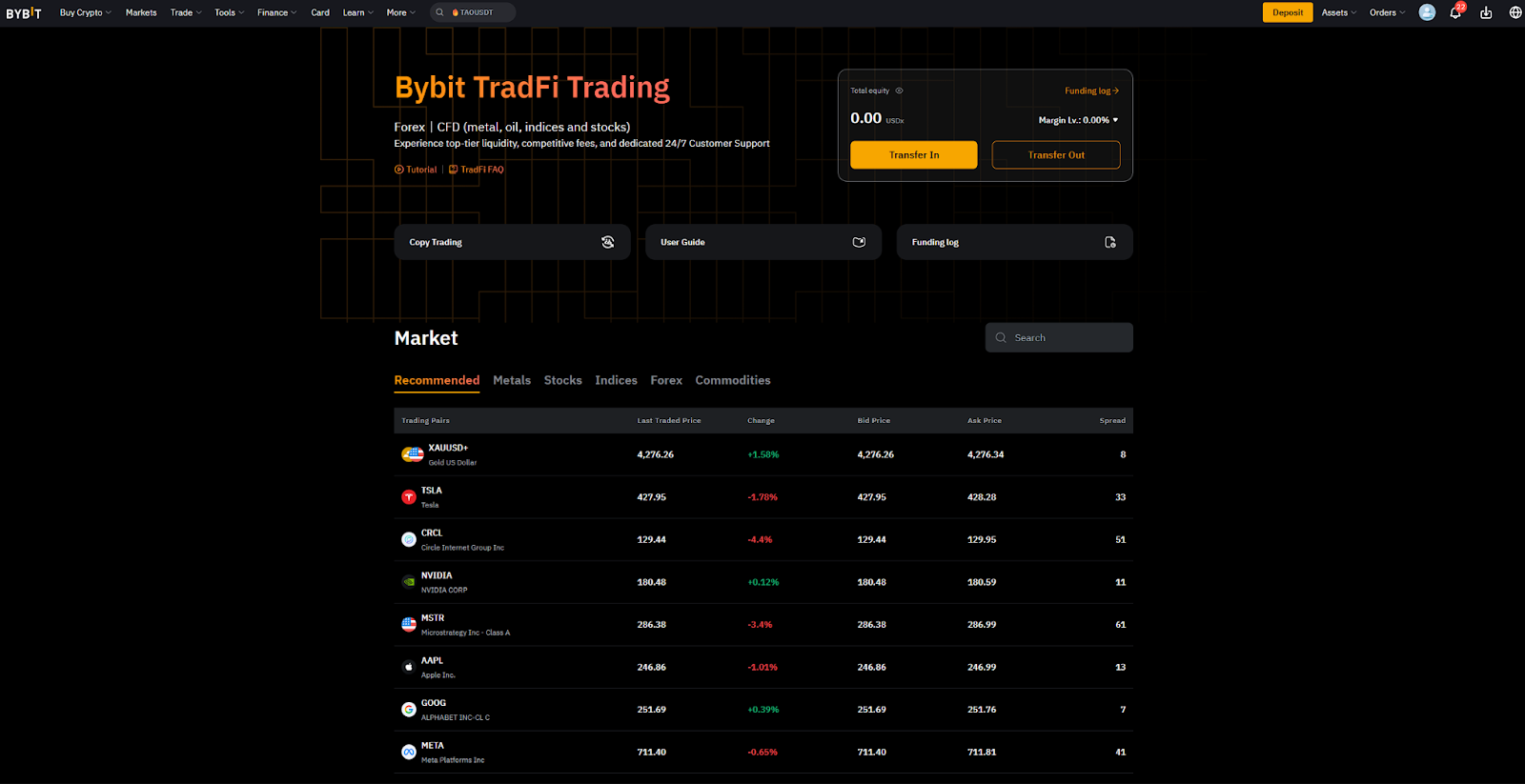Click the Market search field
Image resolution: width=1525 pixels, height=784 pixels.
click(x=1059, y=337)
